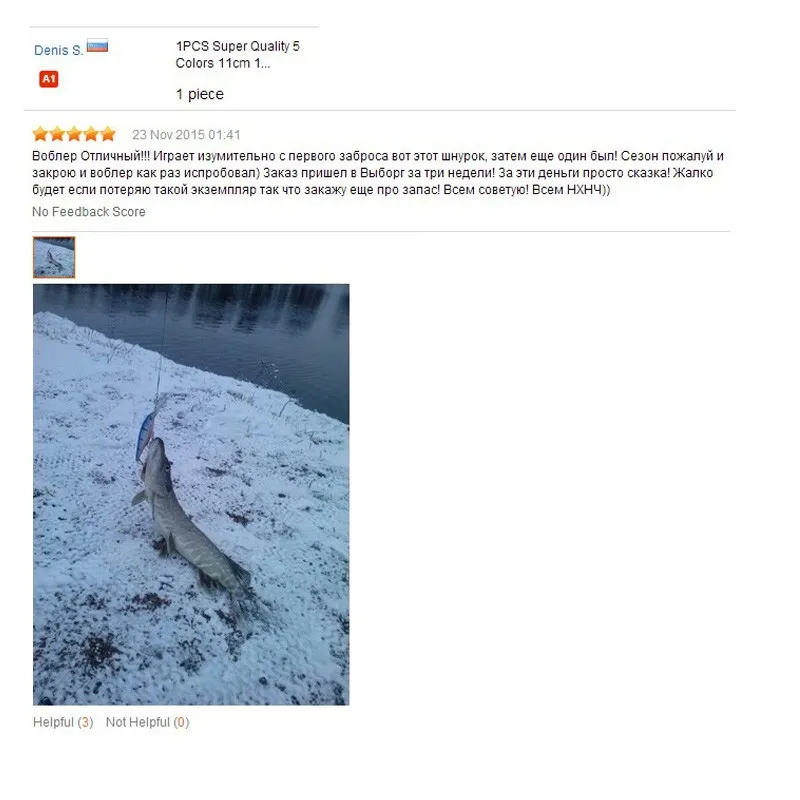The width and height of the screenshot is (800, 800).
Task: Click the fifth orange star
Action: (108, 134)
